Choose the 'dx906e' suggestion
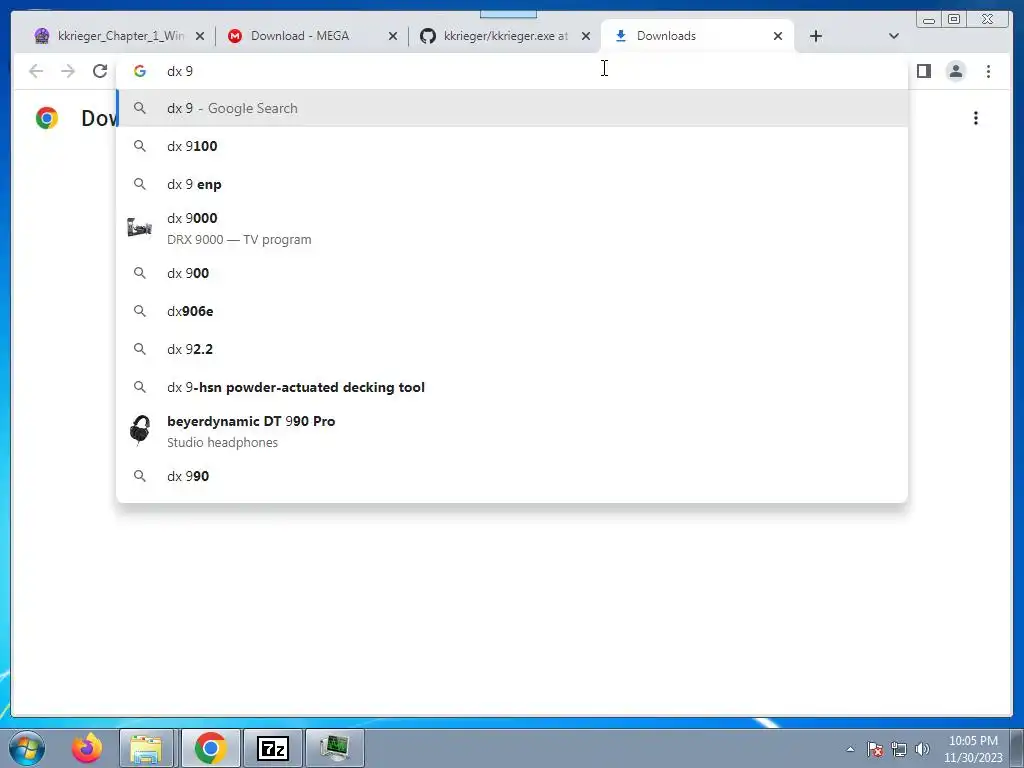The width and height of the screenshot is (1024, 768). (512, 311)
